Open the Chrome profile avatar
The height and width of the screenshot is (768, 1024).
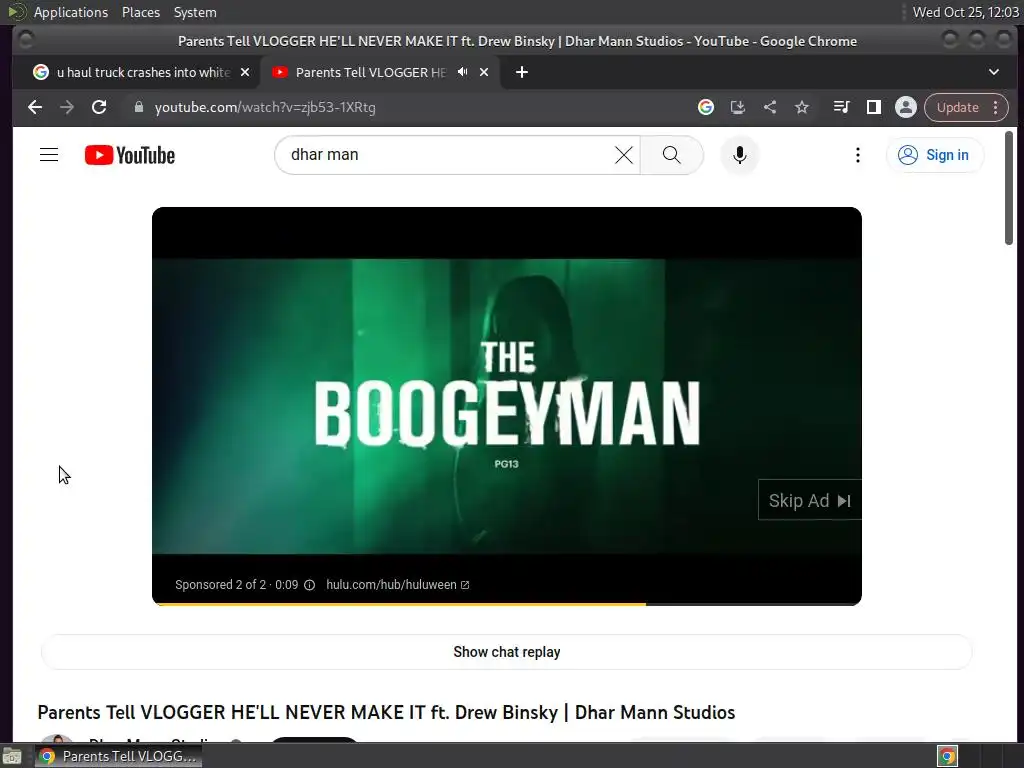point(905,107)
